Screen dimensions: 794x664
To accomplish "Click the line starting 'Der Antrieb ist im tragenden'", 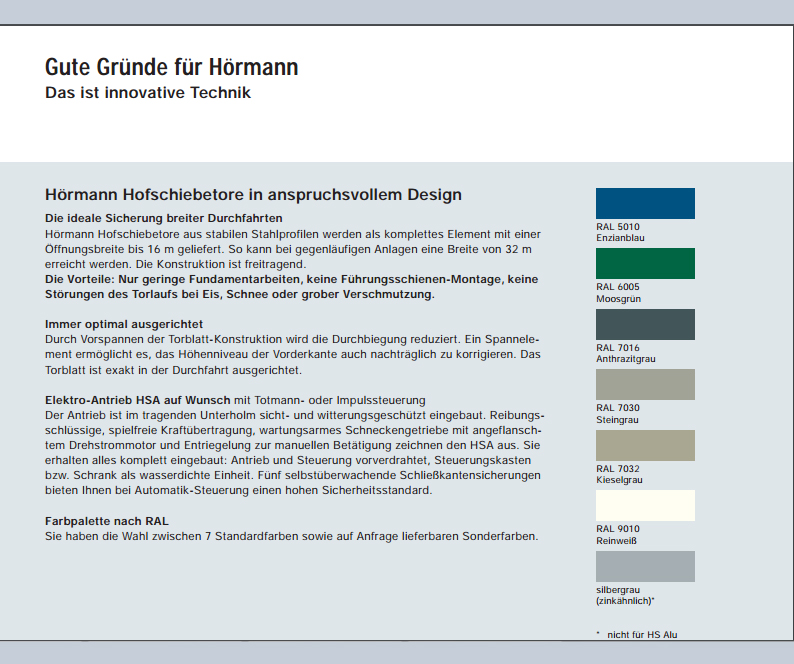I will 295,415.
